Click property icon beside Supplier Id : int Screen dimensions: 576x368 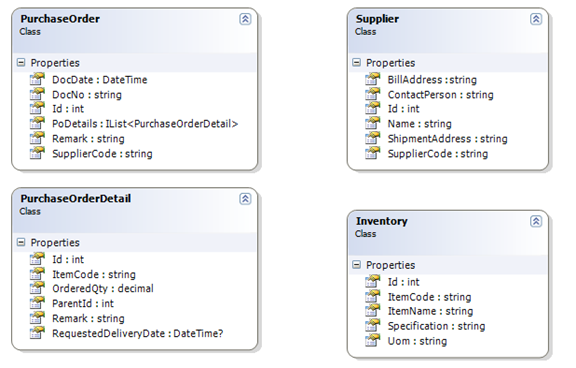(372, 108)
